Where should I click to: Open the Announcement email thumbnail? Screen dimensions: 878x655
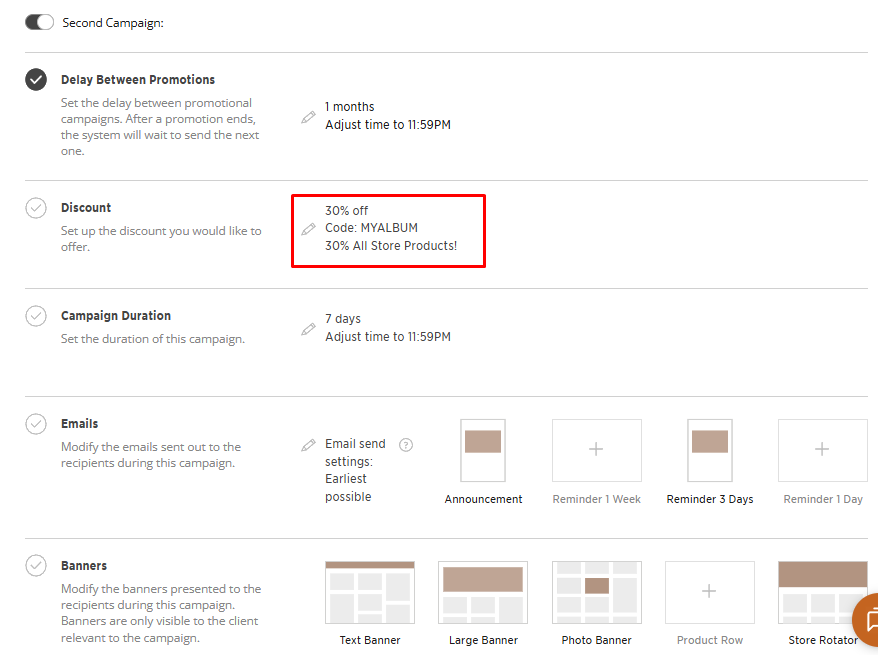pos(483,450)
